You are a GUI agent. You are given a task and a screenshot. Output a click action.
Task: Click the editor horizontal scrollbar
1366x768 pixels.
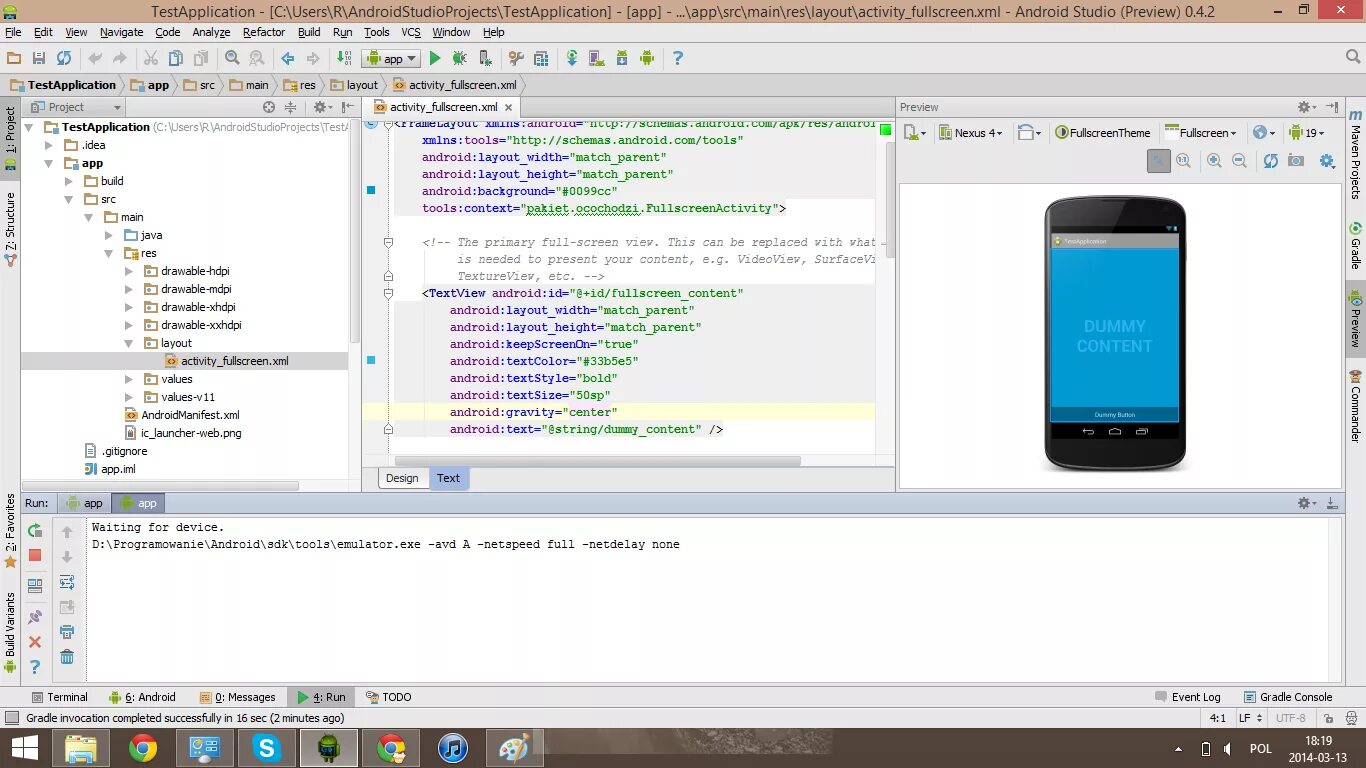tap(598, 461)
